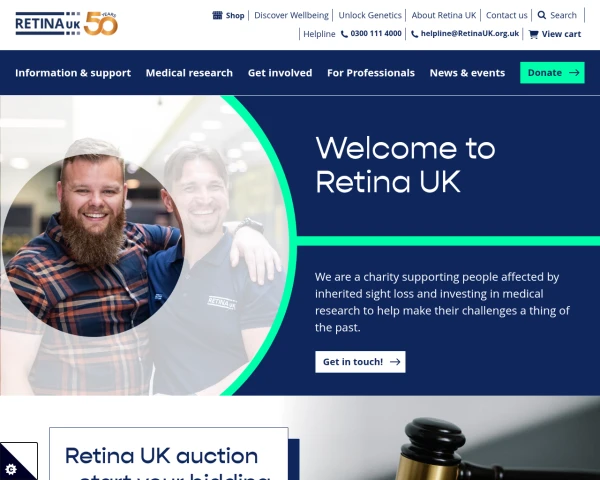This screenshot has width=600, height=480.
Task: Visit the About Retina UK link
Action: pos(443,15)
